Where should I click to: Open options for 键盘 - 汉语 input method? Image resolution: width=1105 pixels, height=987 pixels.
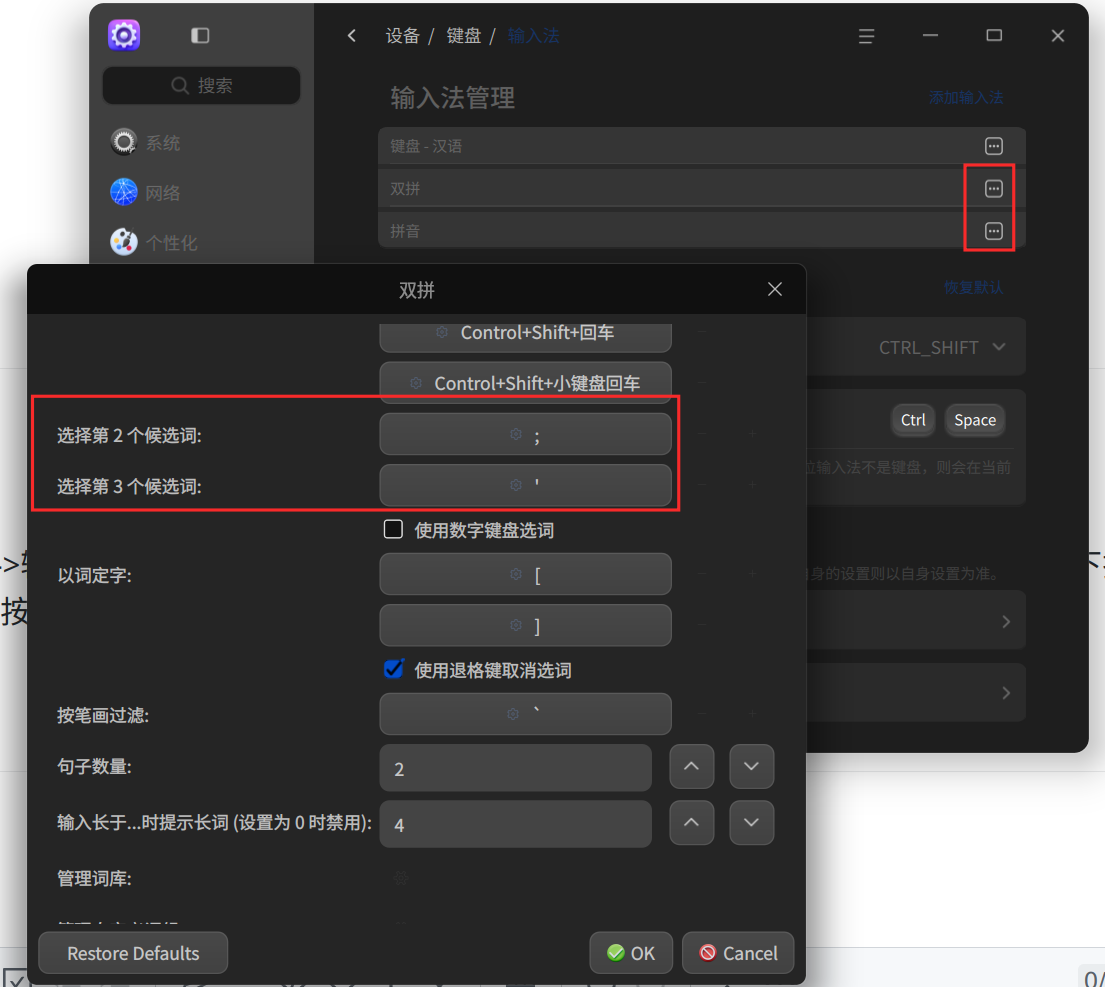pyautogui.click(x=993, y=146)
